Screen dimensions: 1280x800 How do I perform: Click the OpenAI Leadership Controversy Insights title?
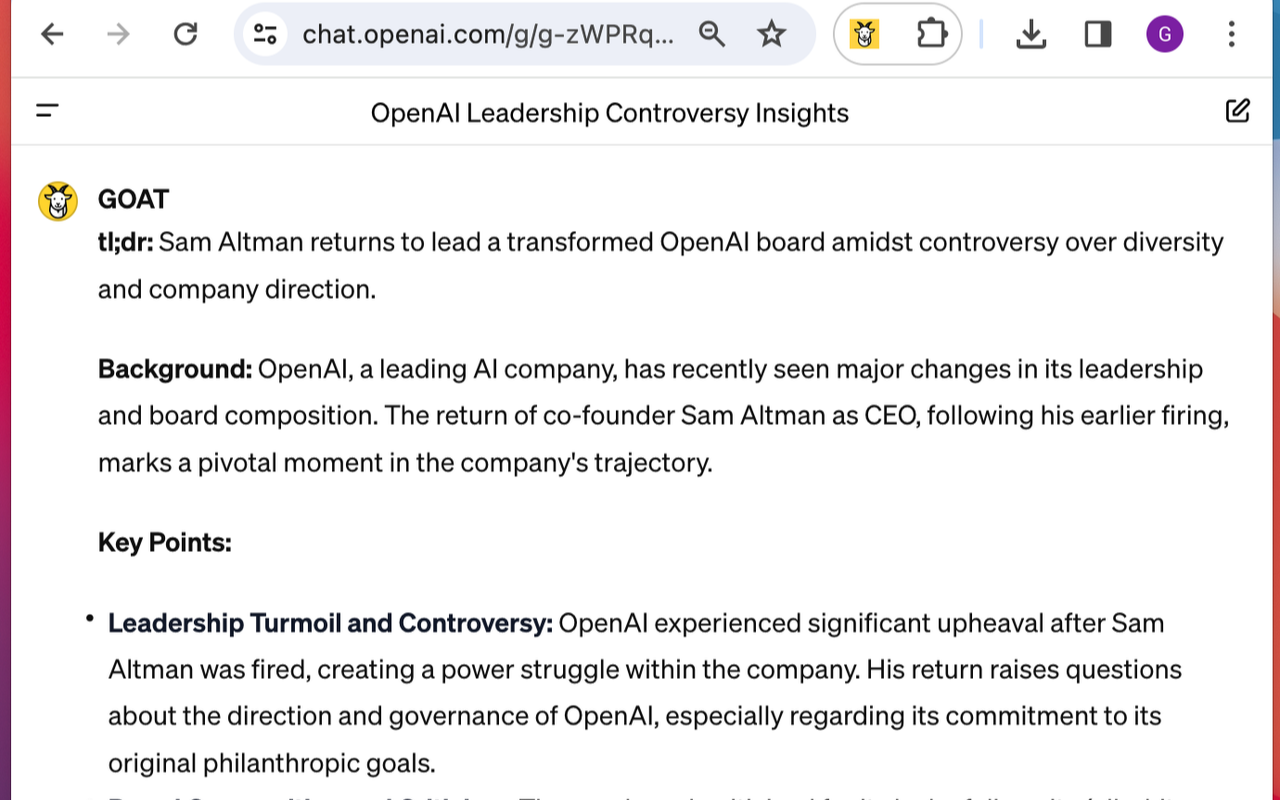coord(609,113)
